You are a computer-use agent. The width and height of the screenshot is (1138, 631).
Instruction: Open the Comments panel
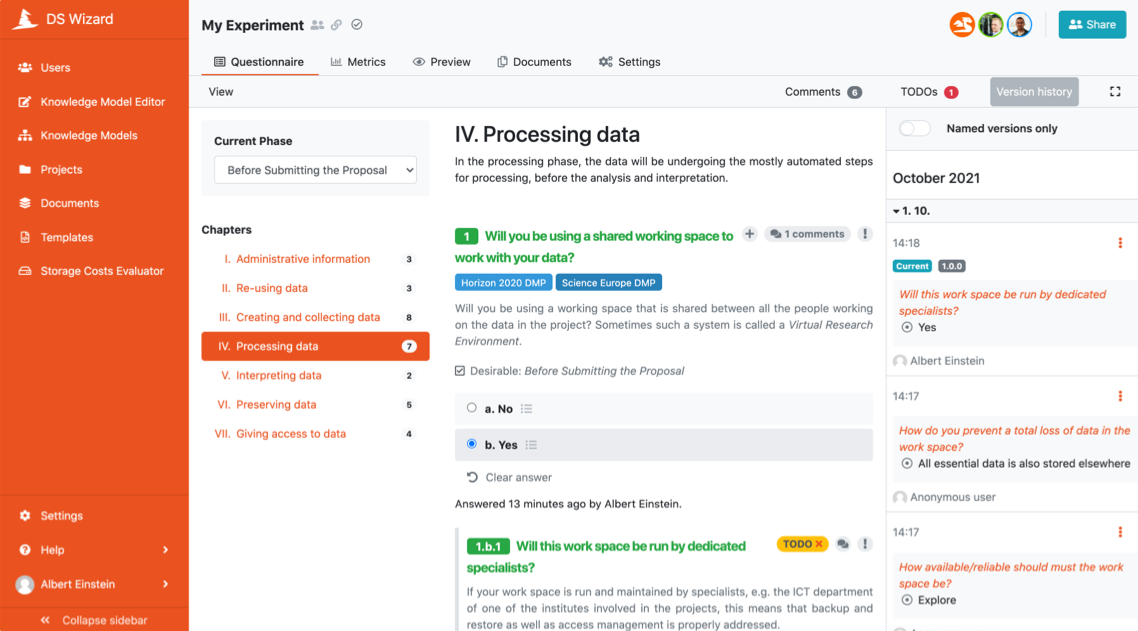click(x=823, y=91)
